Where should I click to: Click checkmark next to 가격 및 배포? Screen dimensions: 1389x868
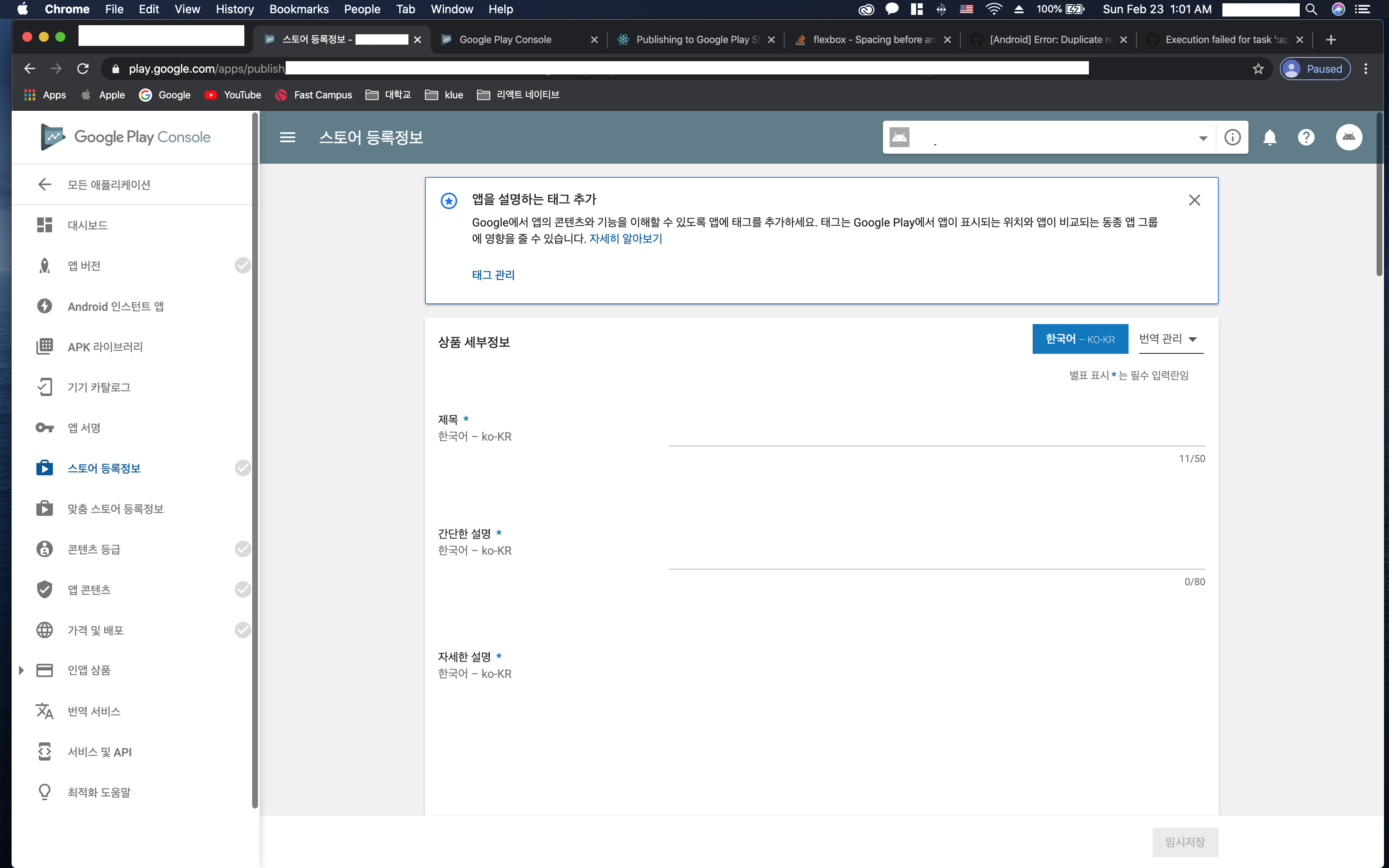pos(243,630)
